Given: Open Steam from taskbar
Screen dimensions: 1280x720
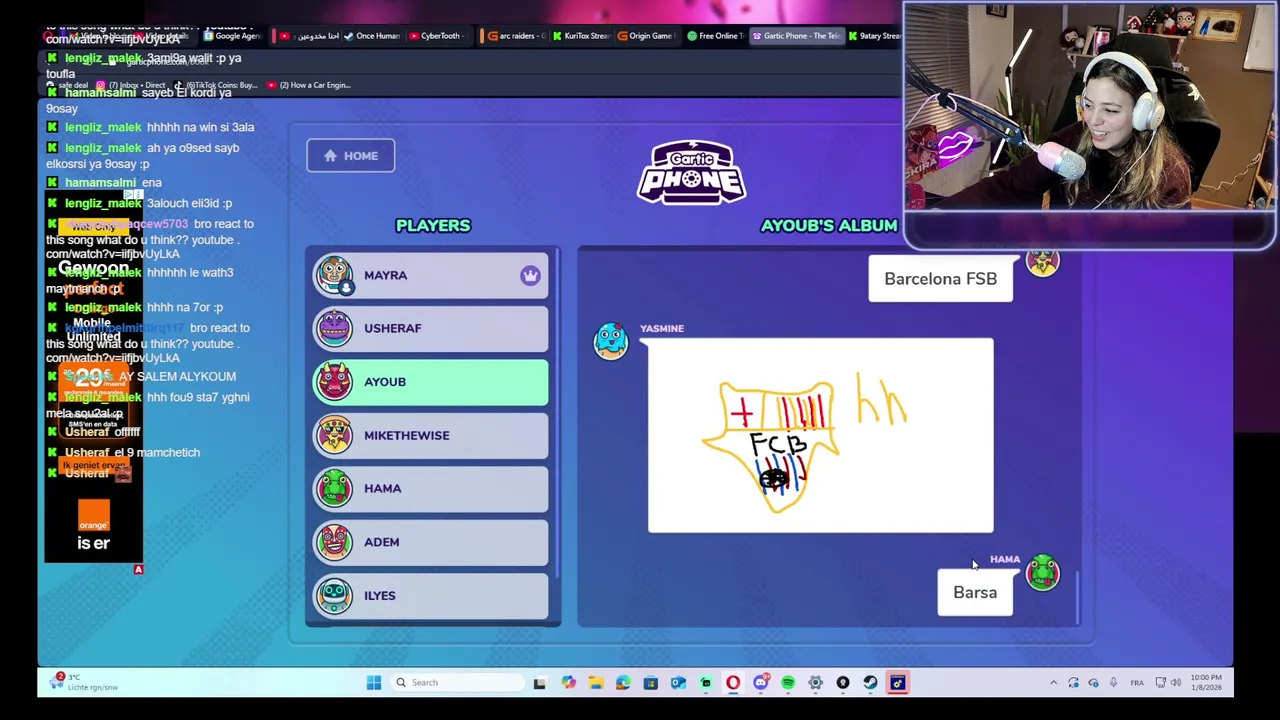Looking at the screenshot, I should click(x=870, y=683).
